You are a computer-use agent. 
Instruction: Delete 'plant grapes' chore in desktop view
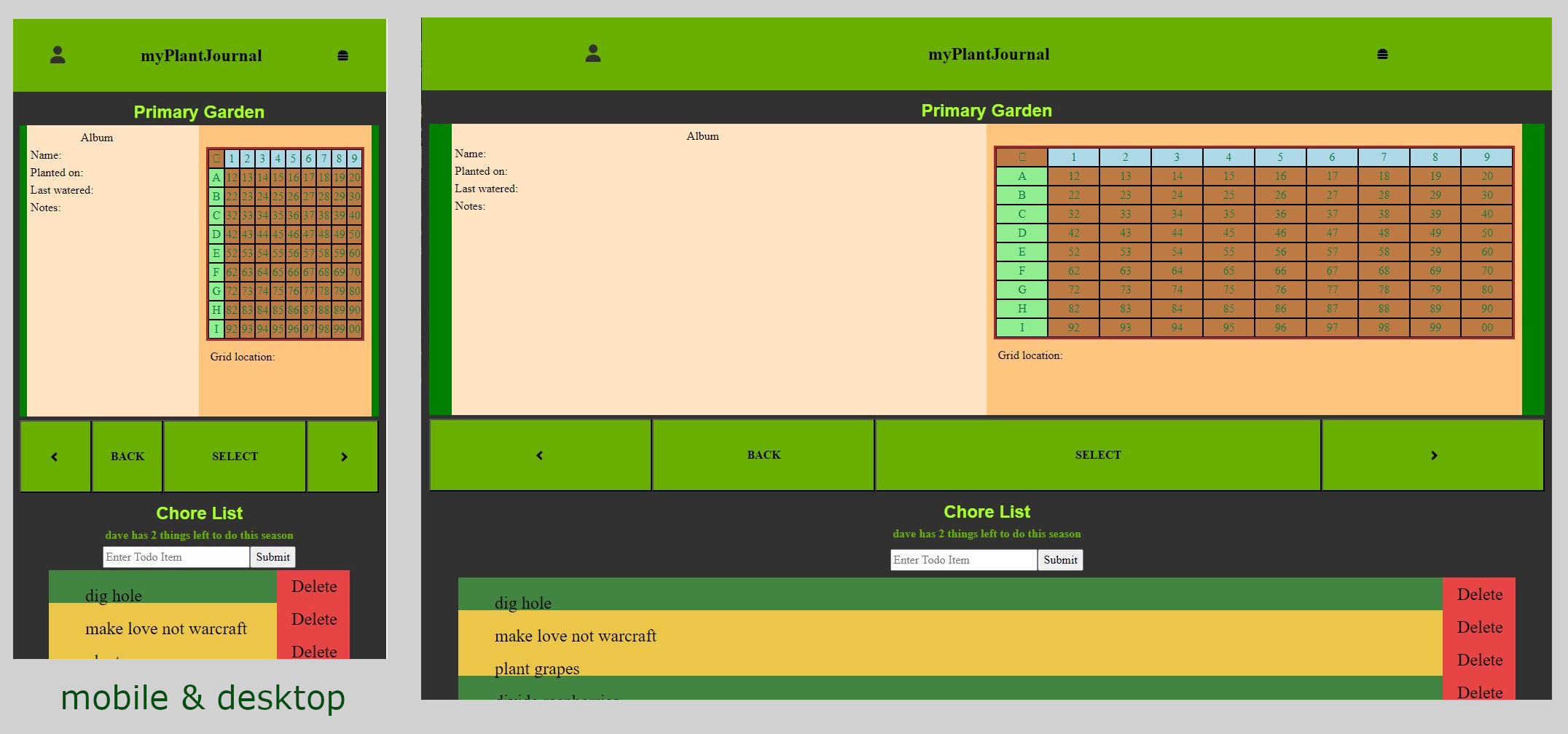click(1479, 660)
